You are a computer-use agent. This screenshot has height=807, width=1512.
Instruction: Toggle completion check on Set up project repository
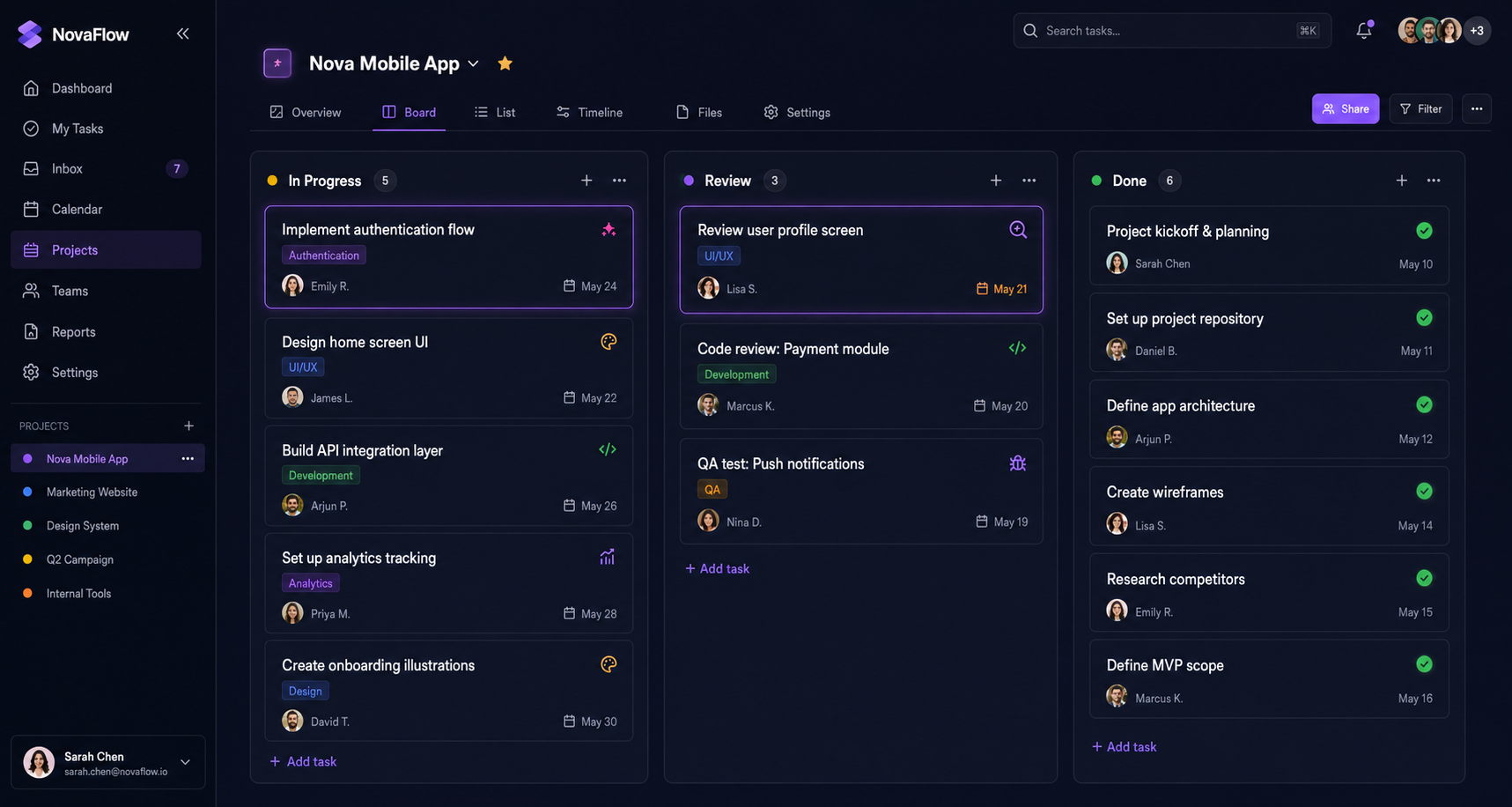click(x=1424, y=318)
